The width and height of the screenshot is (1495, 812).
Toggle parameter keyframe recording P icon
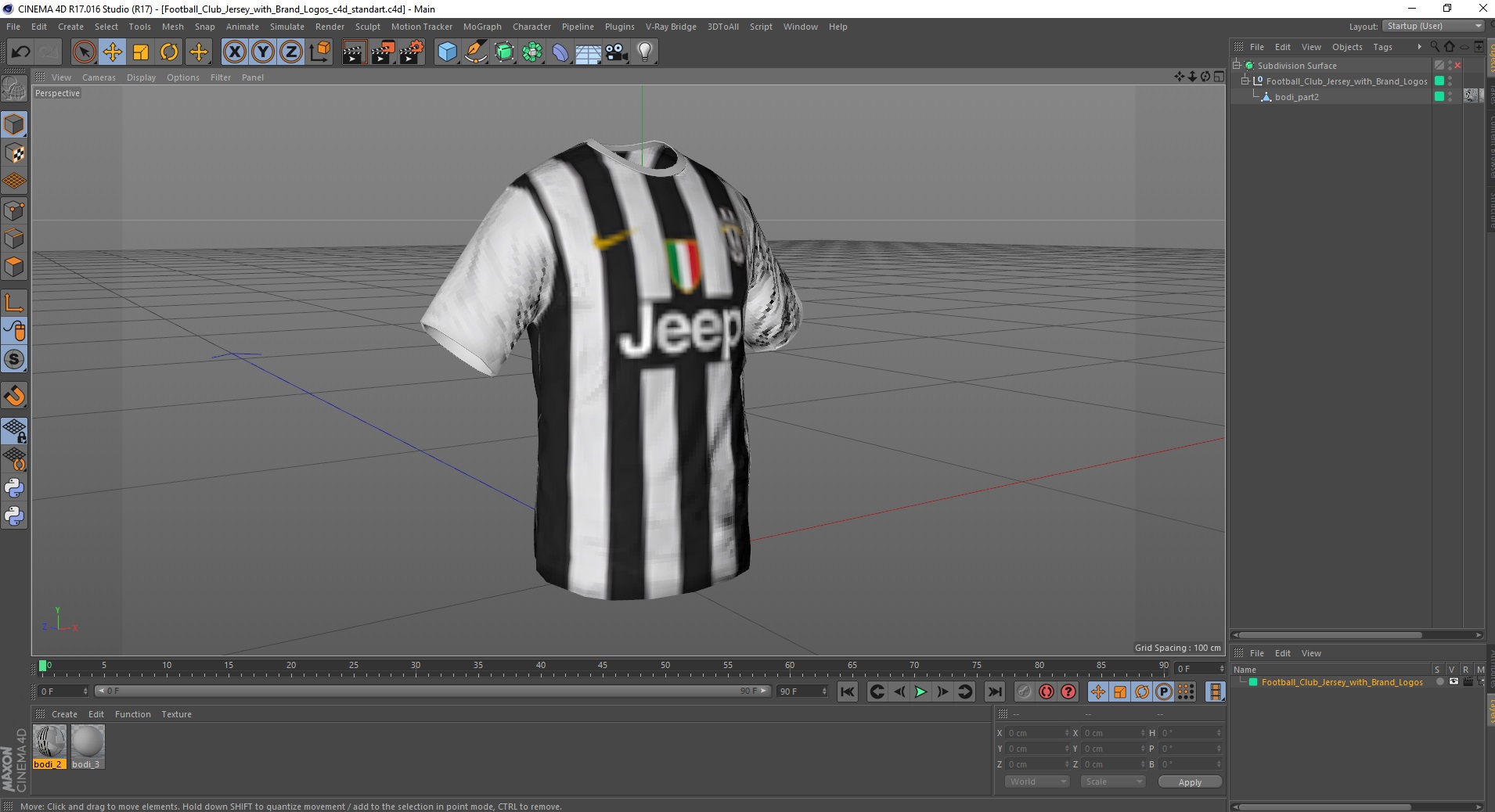pyautogui.click(x=1164, y=692)
